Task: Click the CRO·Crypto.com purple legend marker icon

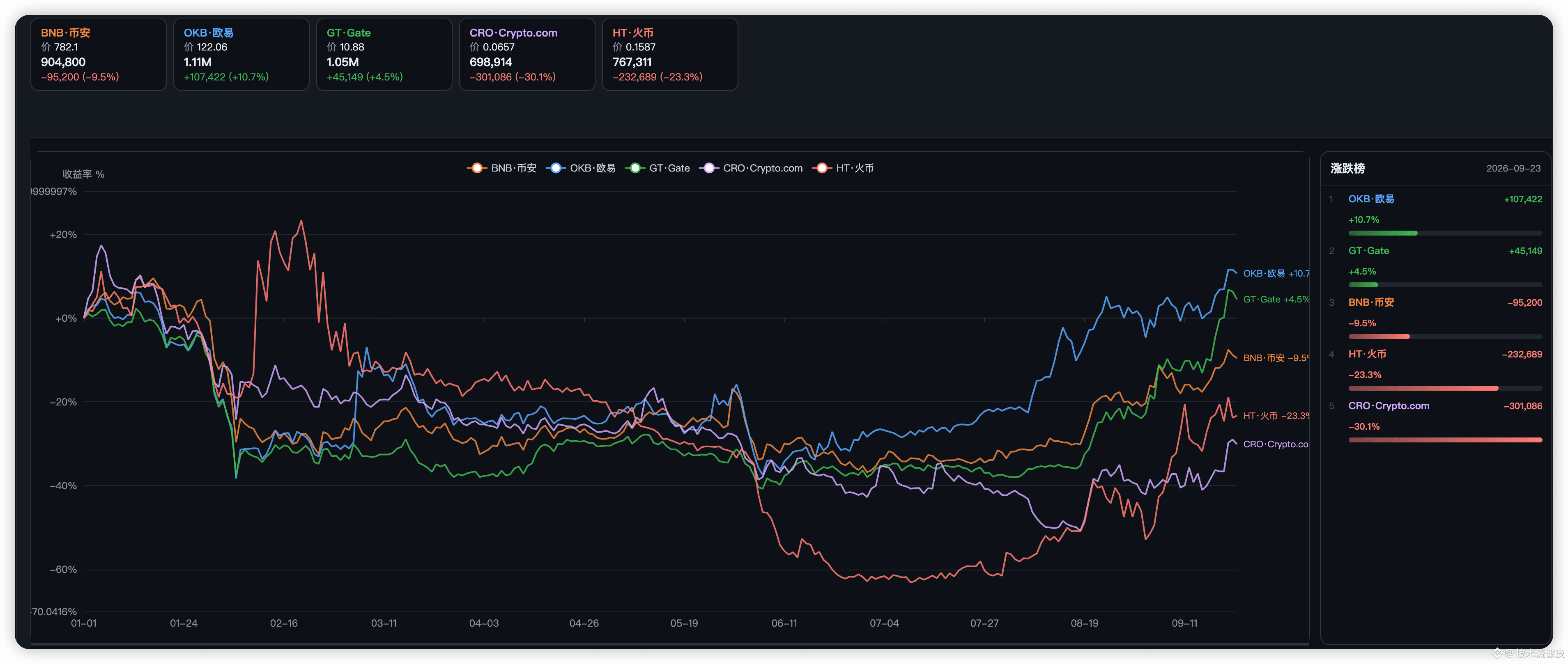Action: [708, 168]
